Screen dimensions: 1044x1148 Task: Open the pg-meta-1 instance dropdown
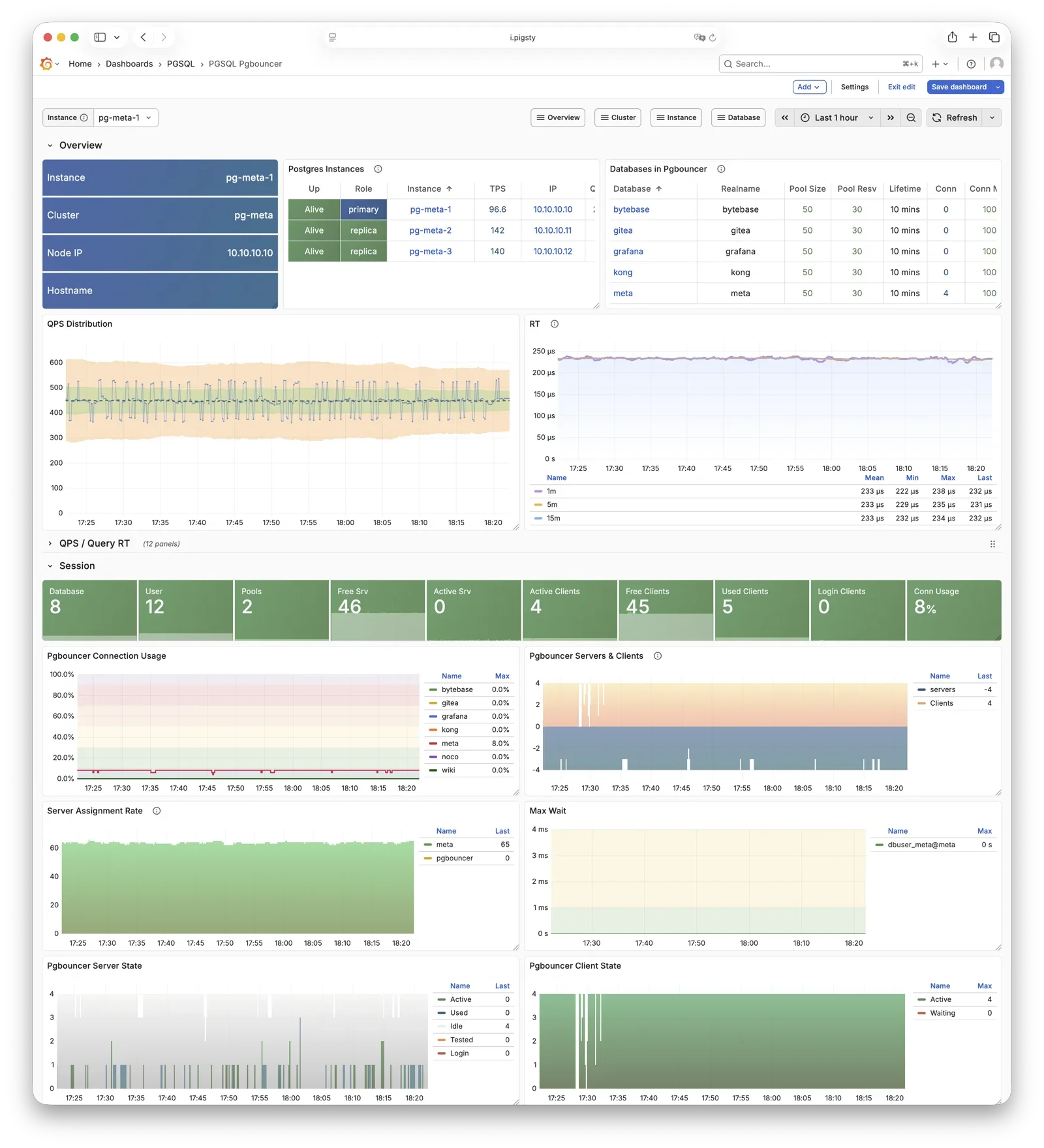click(125, 118)
